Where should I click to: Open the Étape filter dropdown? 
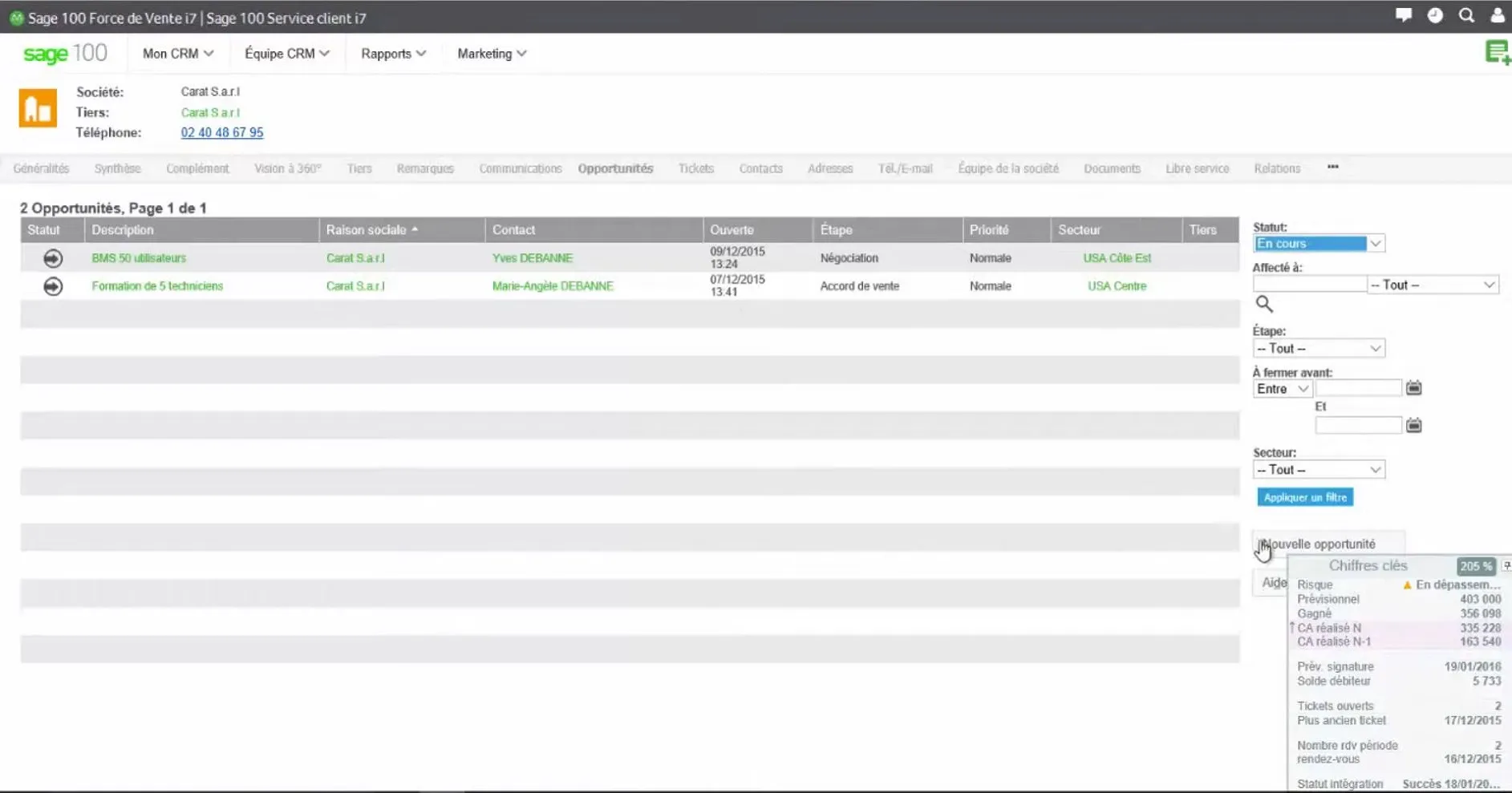click(1319, 349)
